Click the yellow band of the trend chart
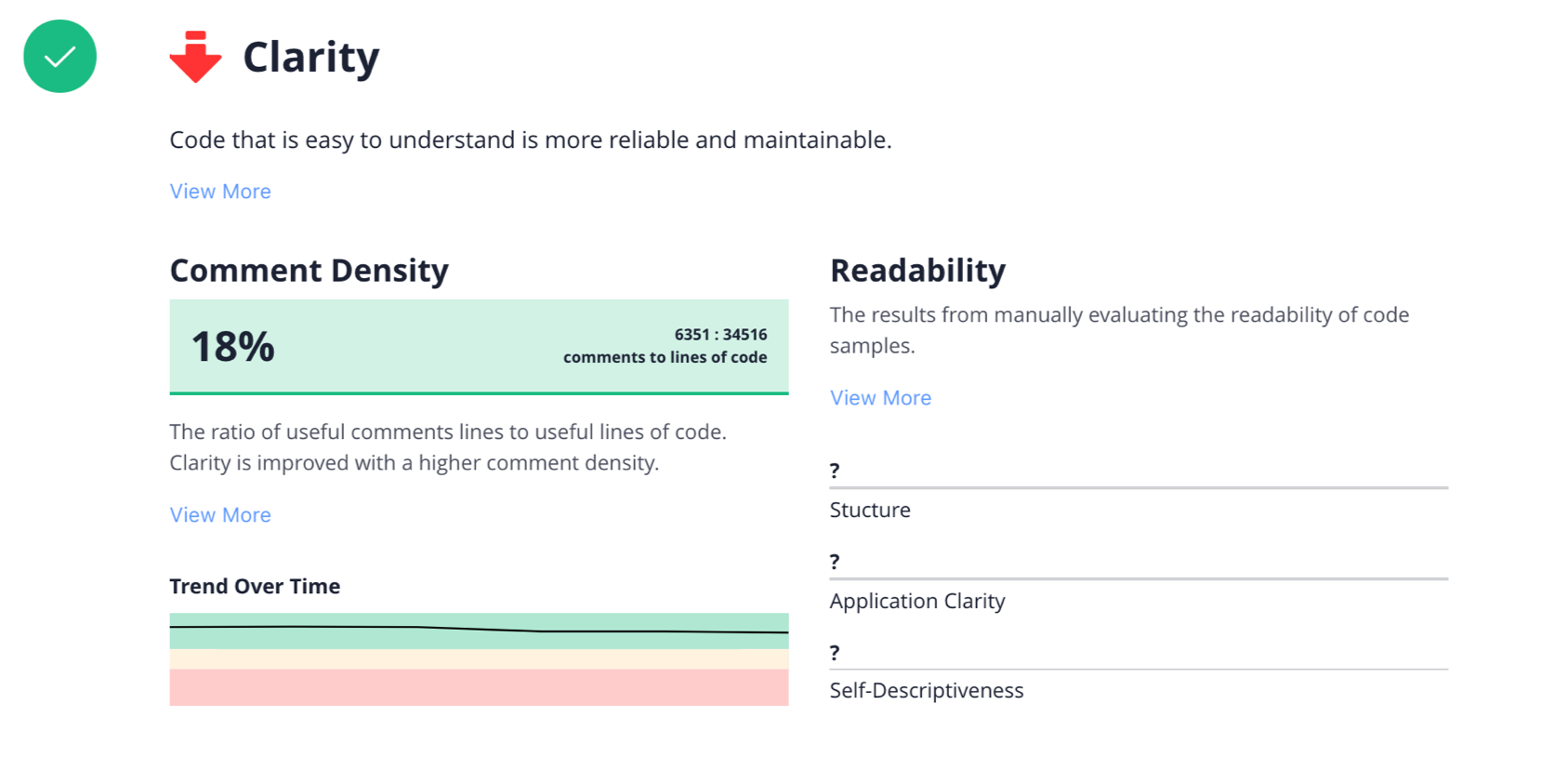The height and width of the screenshot is (757, 1568). 479,659
